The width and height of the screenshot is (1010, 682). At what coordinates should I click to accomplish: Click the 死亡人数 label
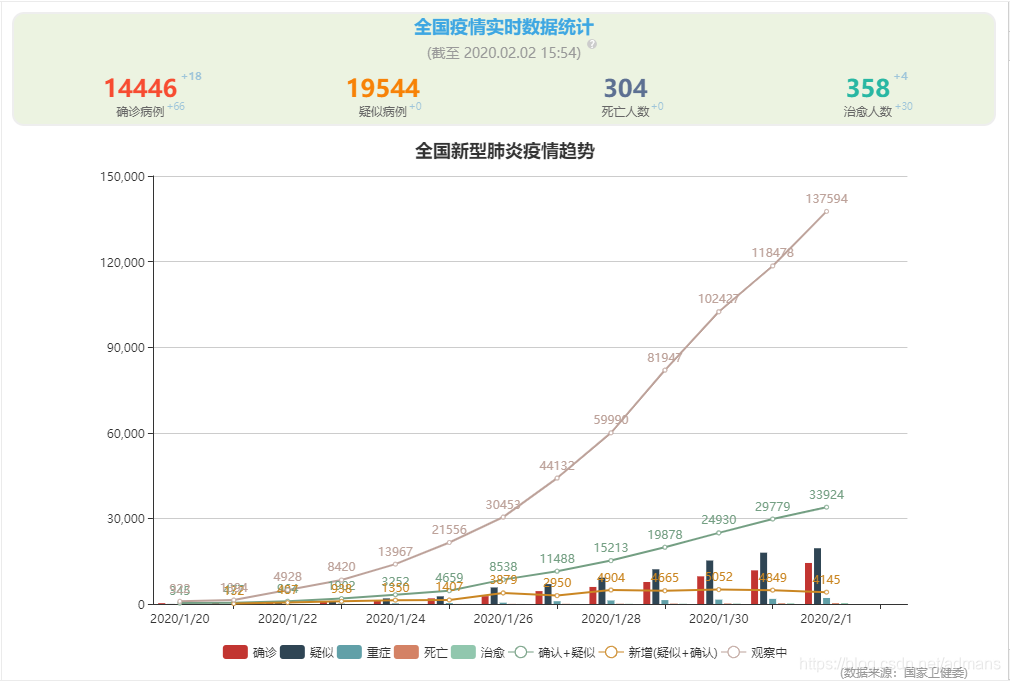tap(625, 111)
